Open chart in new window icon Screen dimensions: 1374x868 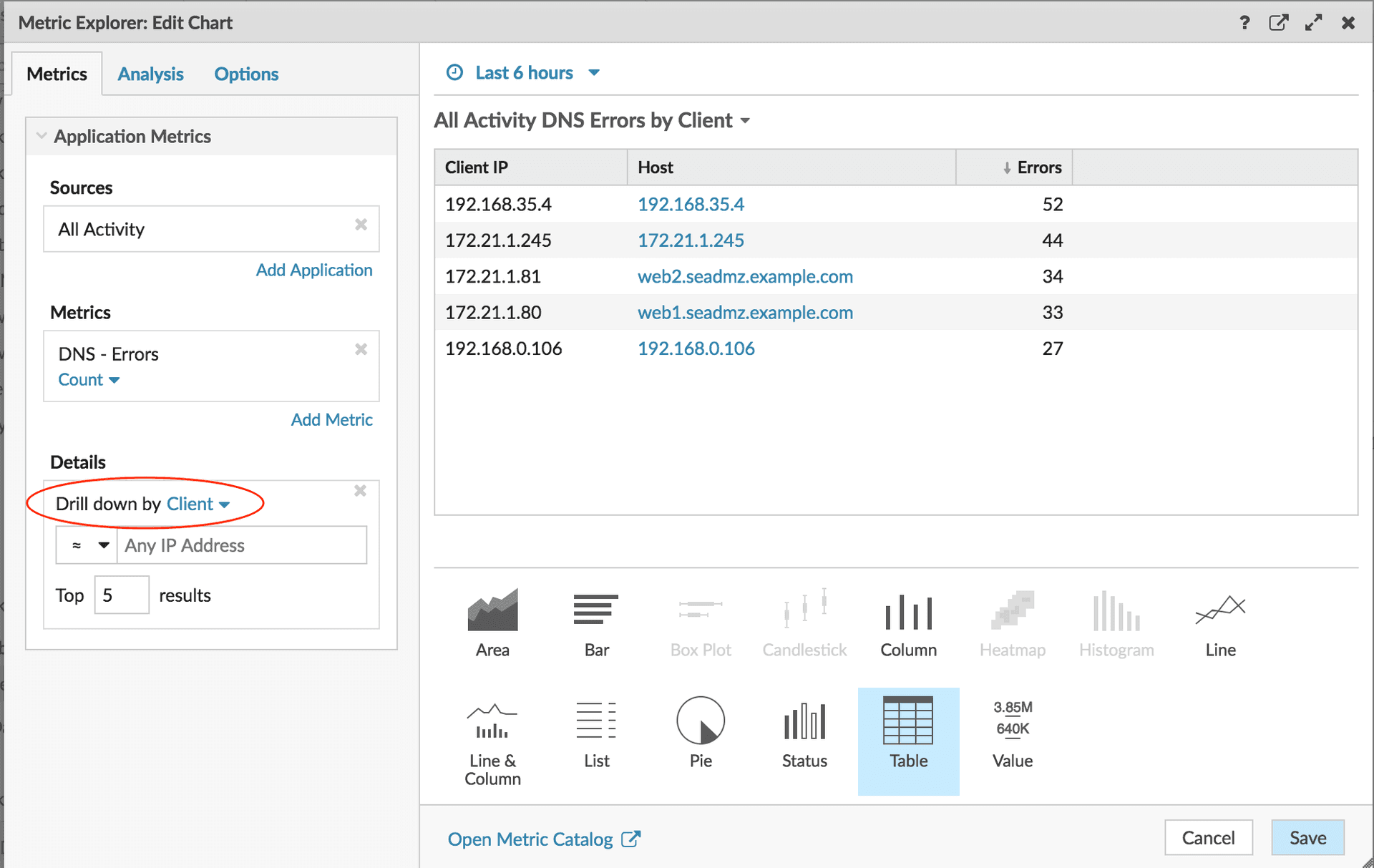click(1278, 23)
